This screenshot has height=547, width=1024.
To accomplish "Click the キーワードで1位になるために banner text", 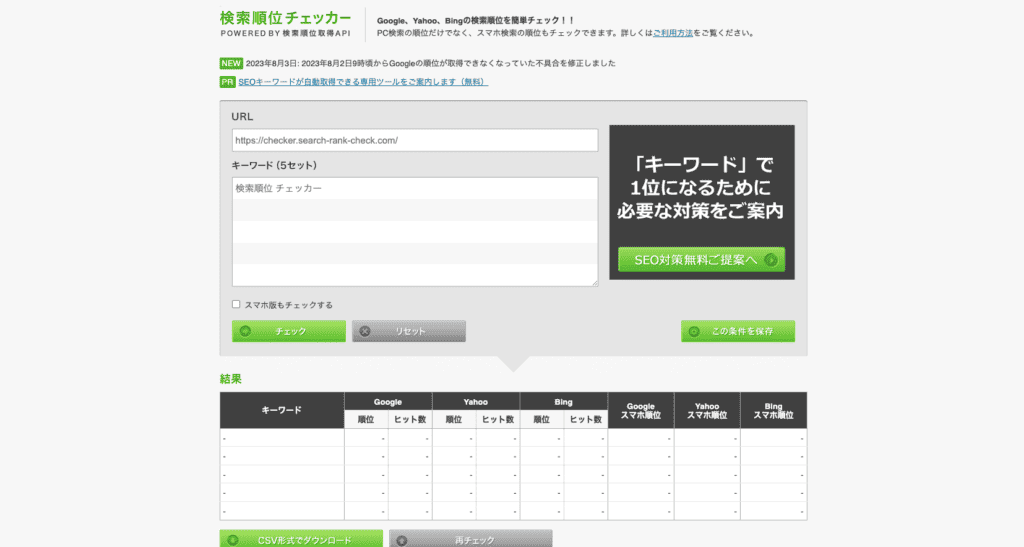I will 701,187.
